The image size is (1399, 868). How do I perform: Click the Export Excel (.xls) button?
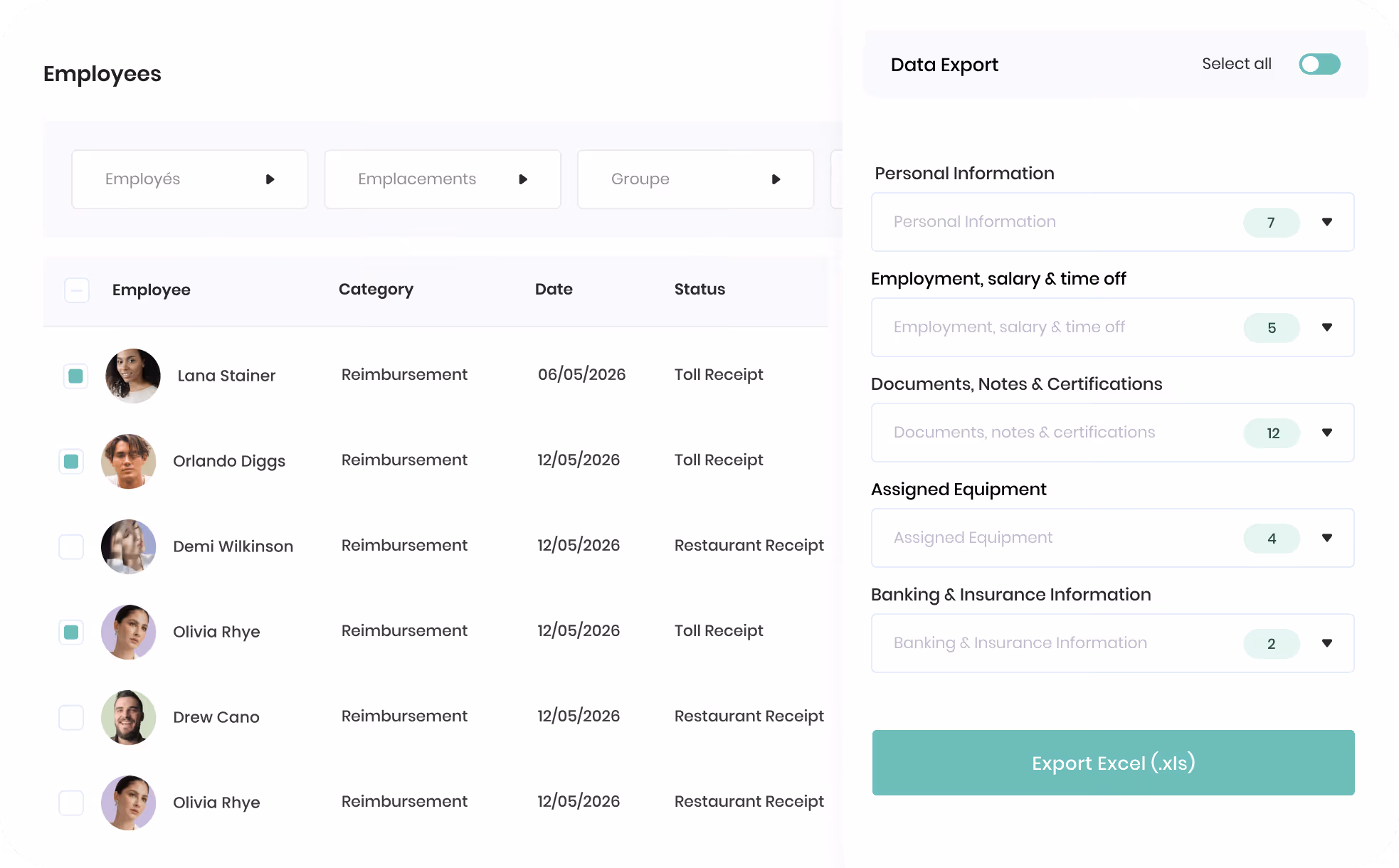click(1113, 763)
